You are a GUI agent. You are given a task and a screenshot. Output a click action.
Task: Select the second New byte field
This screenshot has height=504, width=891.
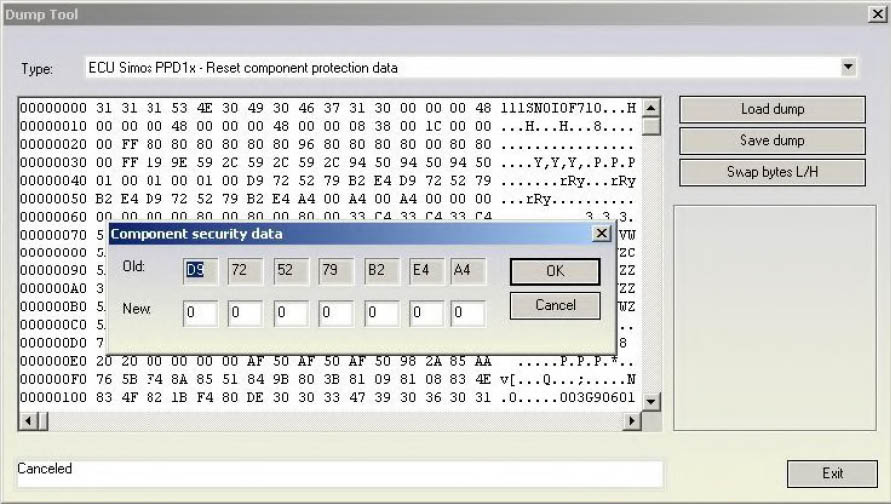245,314
